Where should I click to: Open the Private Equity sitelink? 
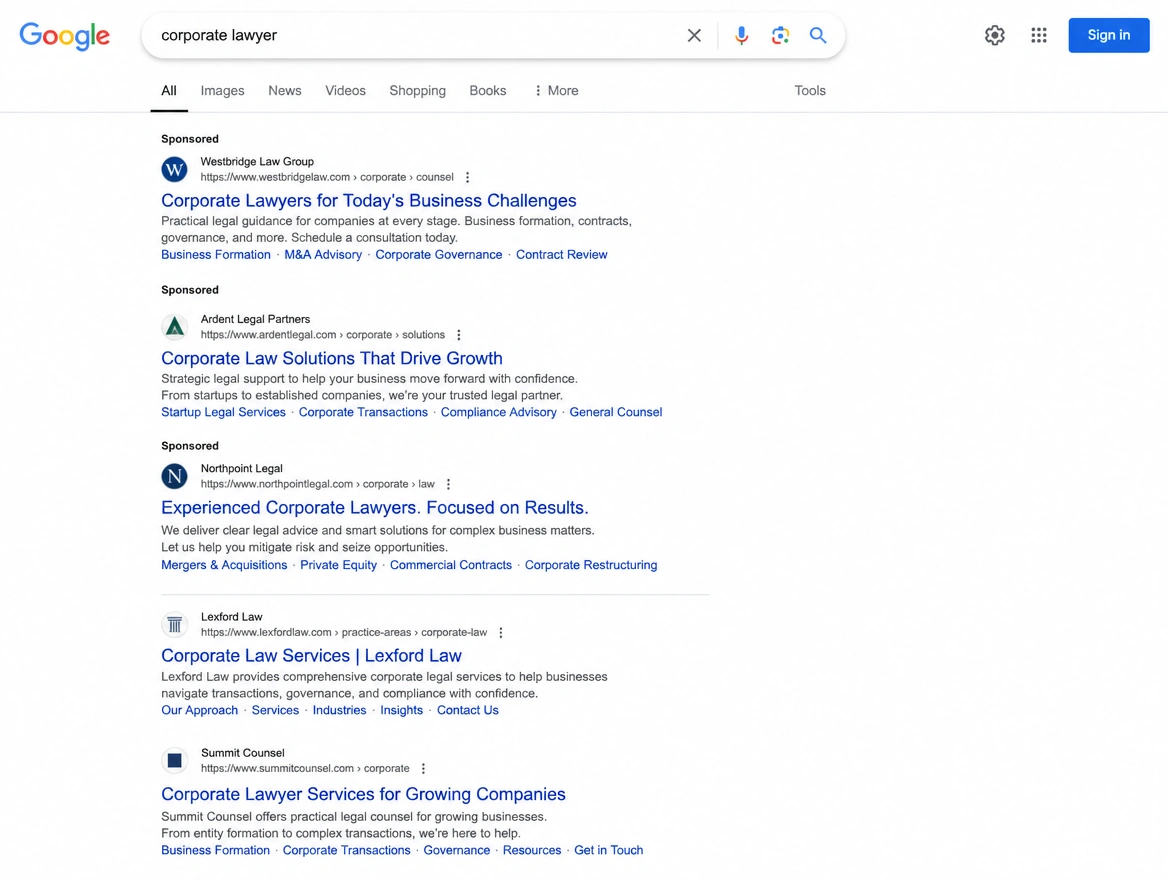coord(338,565)
